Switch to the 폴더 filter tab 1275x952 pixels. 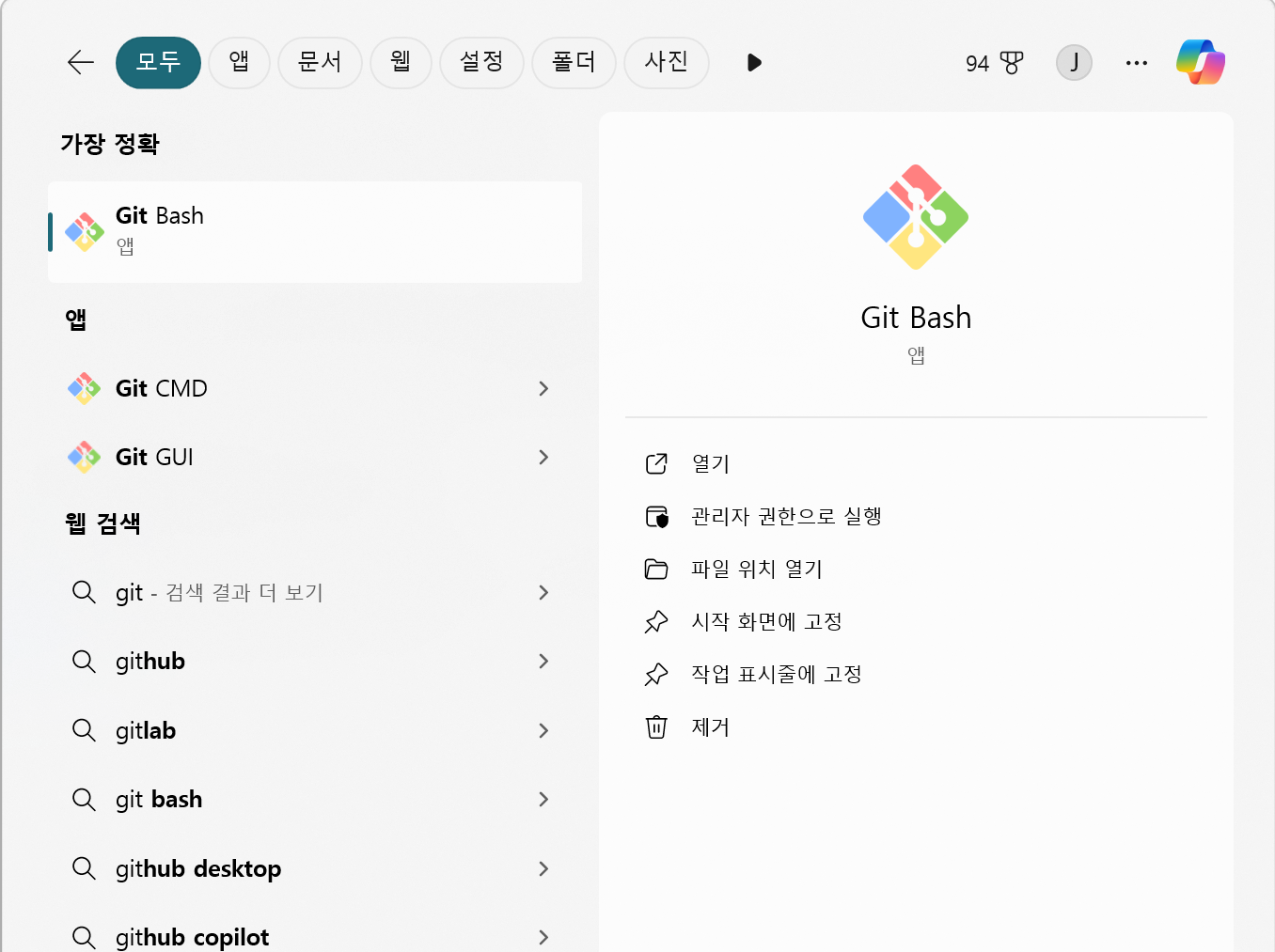(574, 63)
